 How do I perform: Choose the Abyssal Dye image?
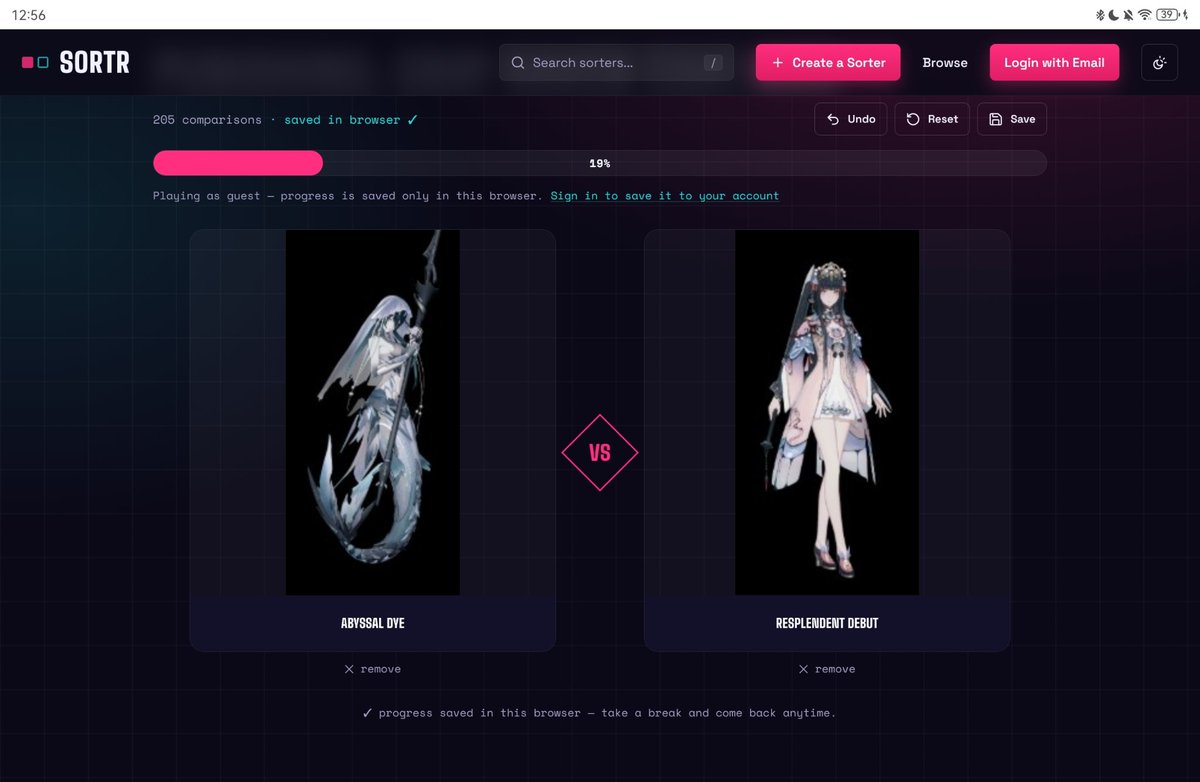click(373, 413)
